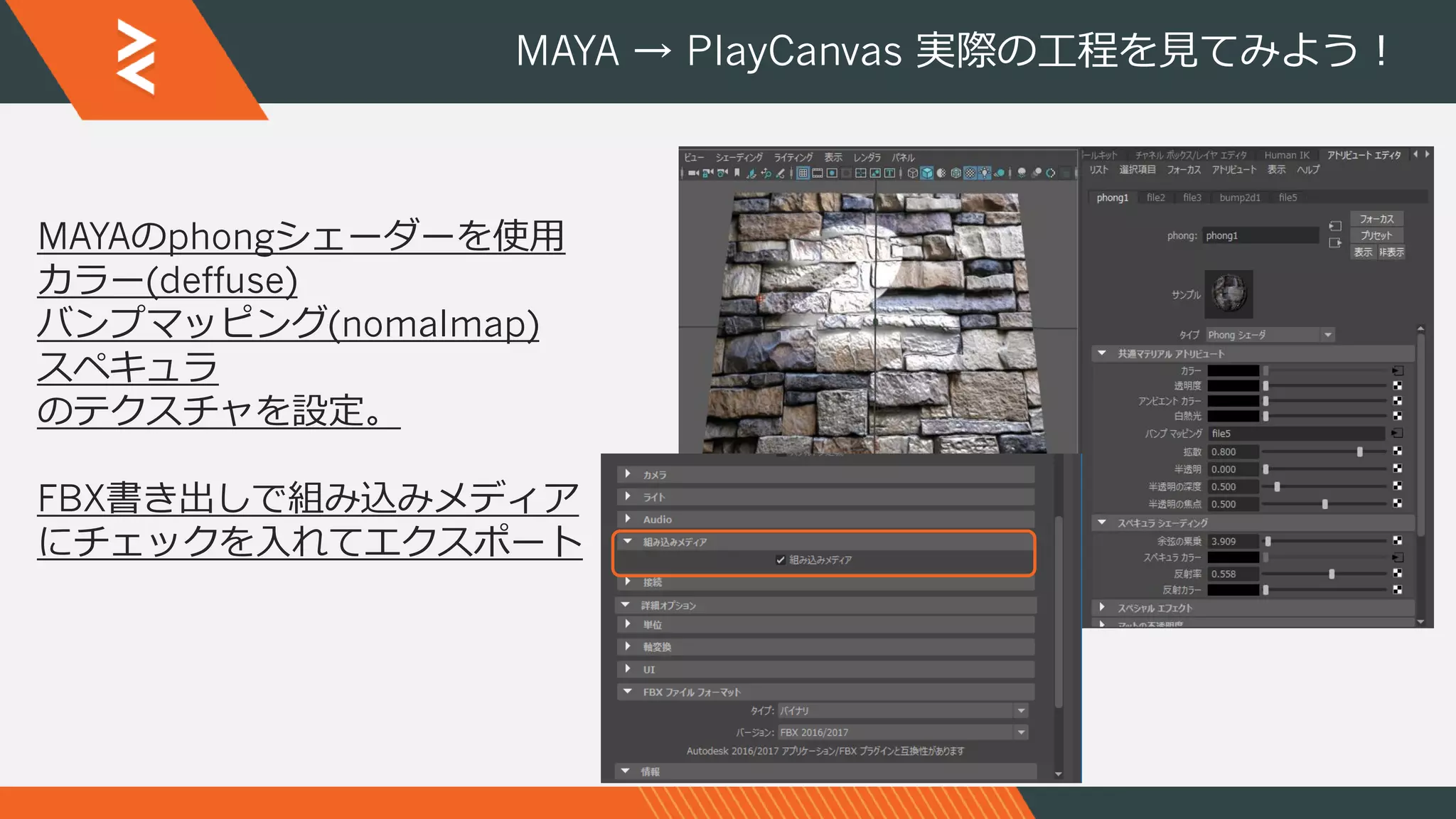Screen dimensions: 1456x819
Task: Click the 余弦の累乗 value field 3.909
Action: point(1233,541)
